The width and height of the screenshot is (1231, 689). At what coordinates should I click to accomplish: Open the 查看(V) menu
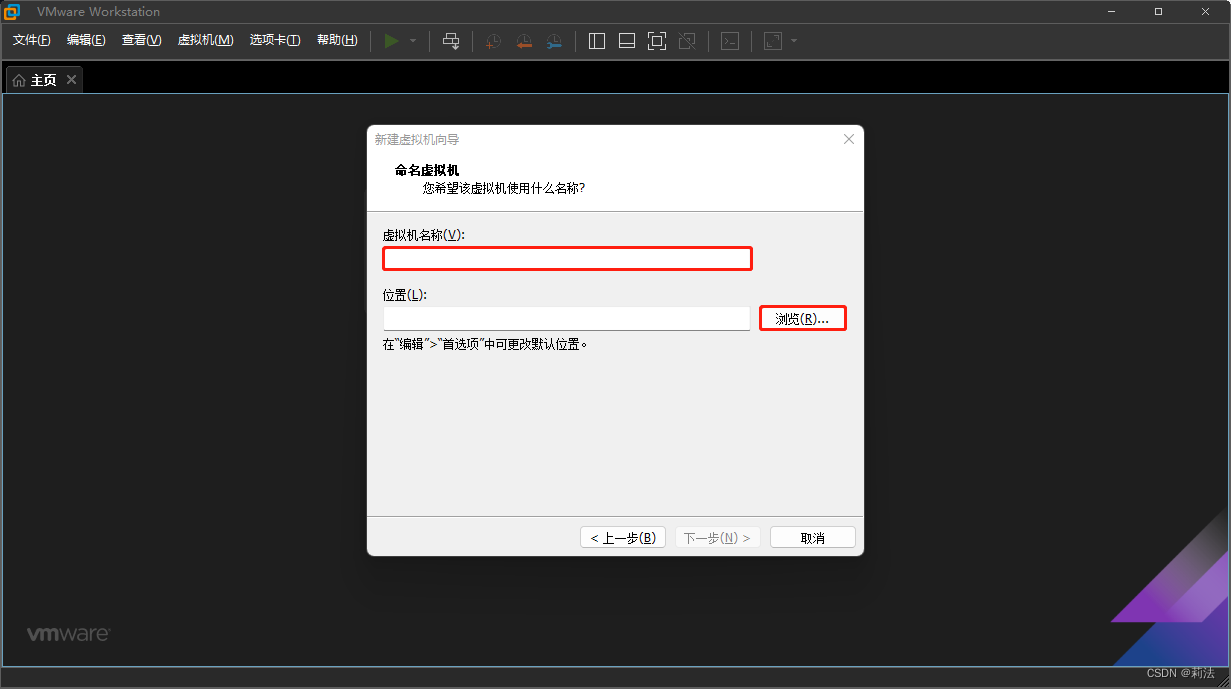coord(141,40)
